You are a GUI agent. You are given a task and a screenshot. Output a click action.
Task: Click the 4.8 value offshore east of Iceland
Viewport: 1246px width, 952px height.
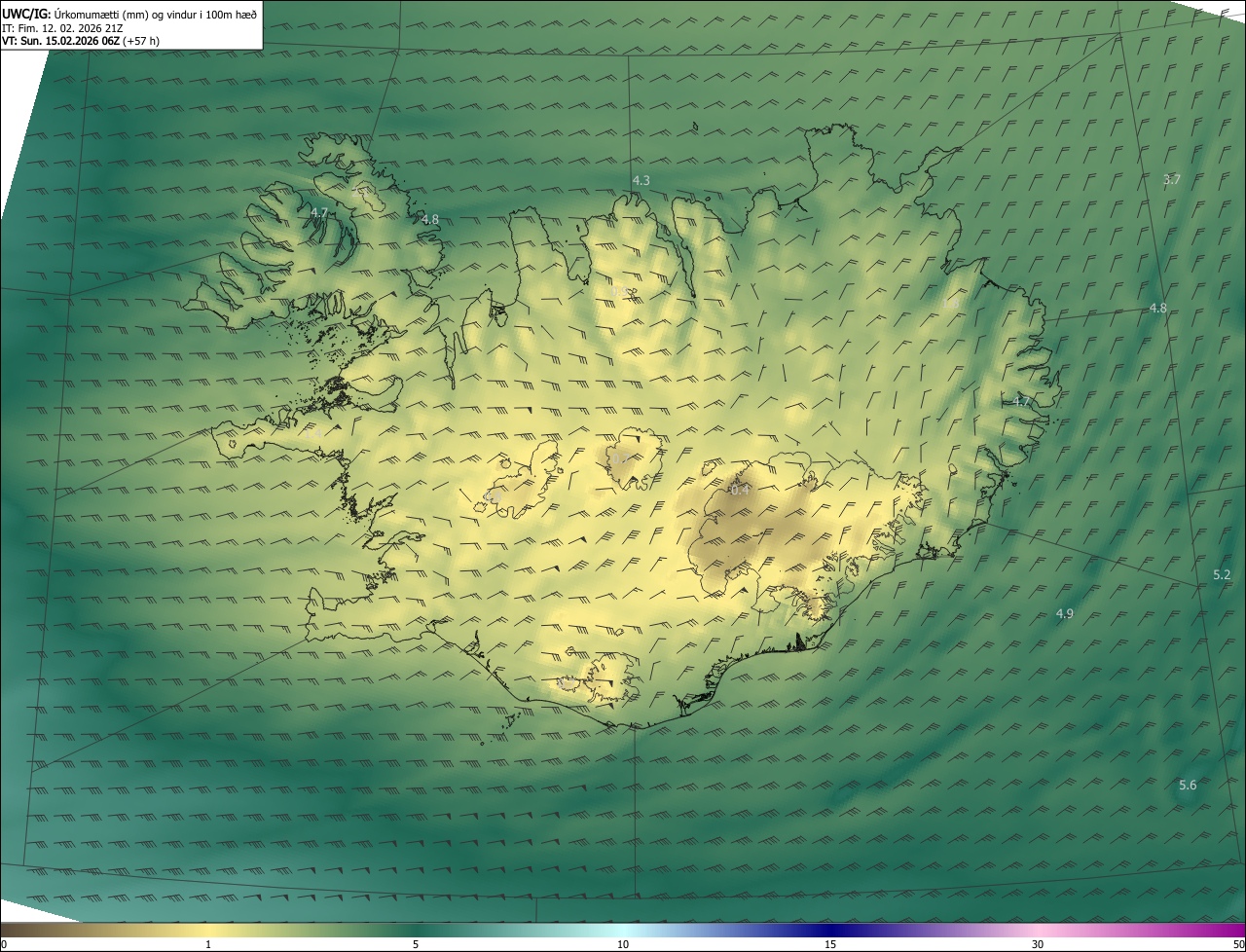point(1157,309)
